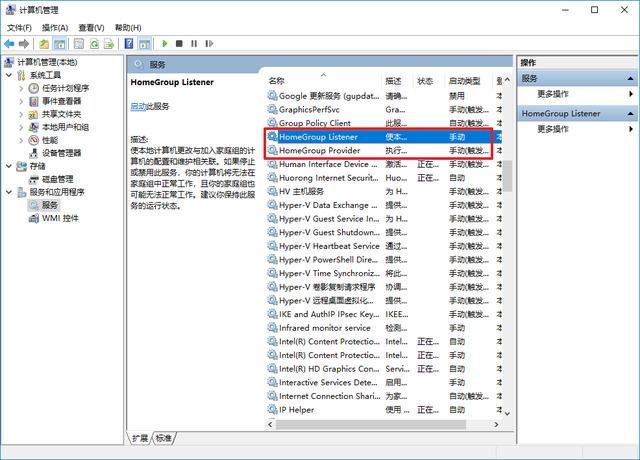Select Shared Folders (共享文件夹) icon
This screenshot has width=640, height=460.
[x=33, y=114]
